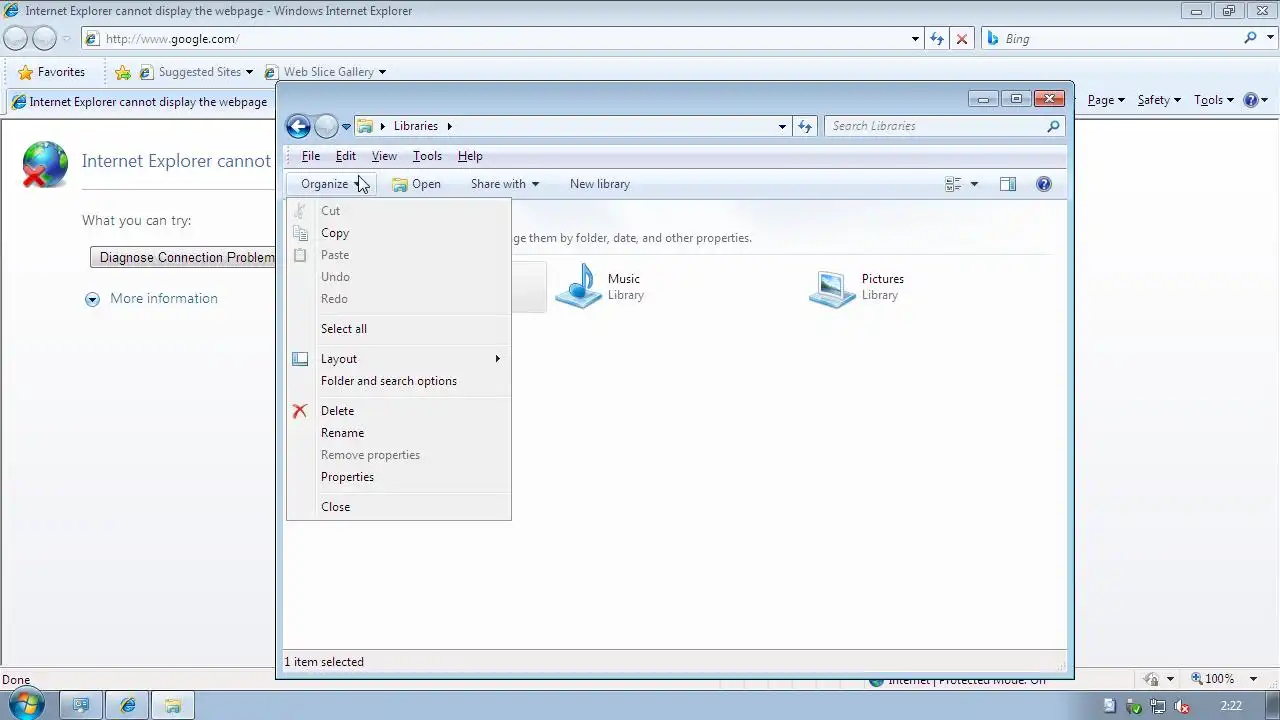The height and width of the screenshot is (720, 1280).
Task: Click Explorer's blue Back arrow button
Action: click(x=298, y=126)
